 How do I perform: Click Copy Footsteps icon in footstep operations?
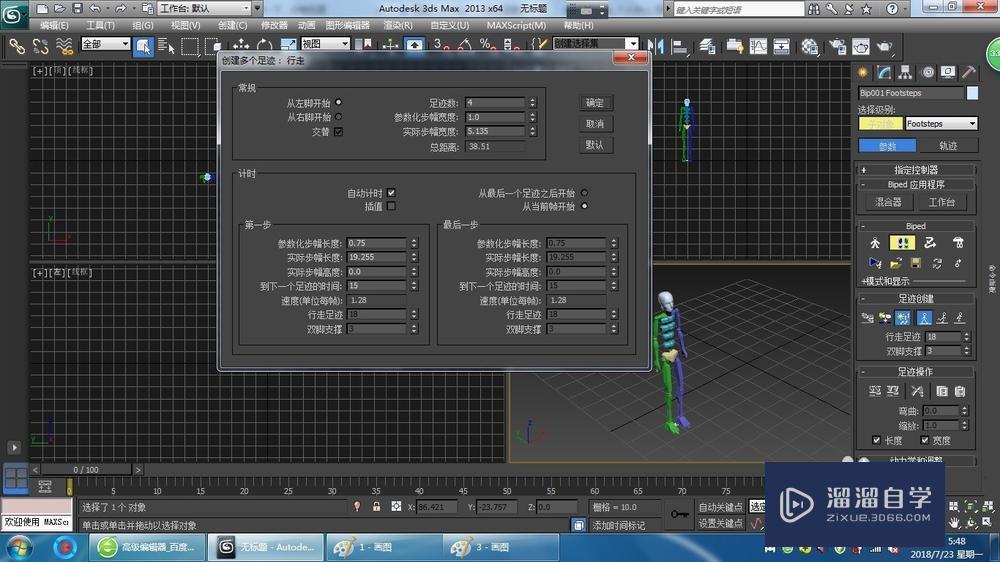point(941,391)
